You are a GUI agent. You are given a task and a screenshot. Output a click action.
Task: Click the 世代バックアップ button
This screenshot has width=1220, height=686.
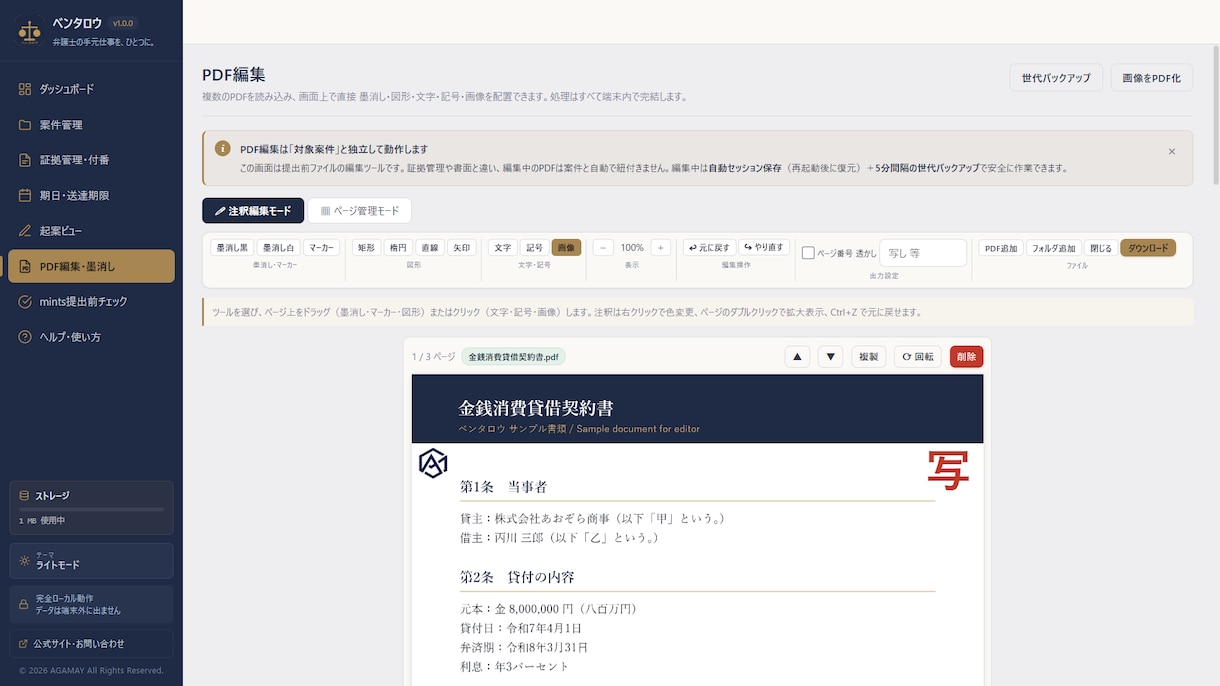coord(1056,78)
